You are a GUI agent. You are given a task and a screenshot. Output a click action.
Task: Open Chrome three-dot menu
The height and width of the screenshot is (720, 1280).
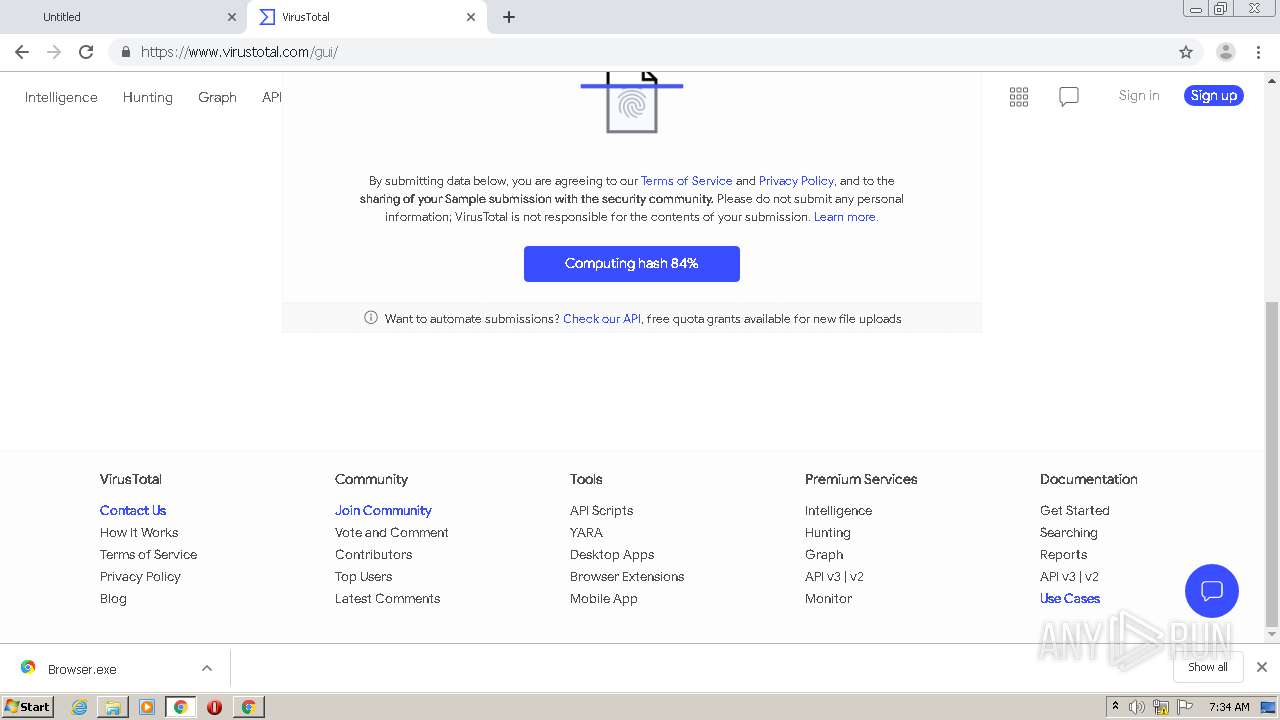pos(1259,52)
